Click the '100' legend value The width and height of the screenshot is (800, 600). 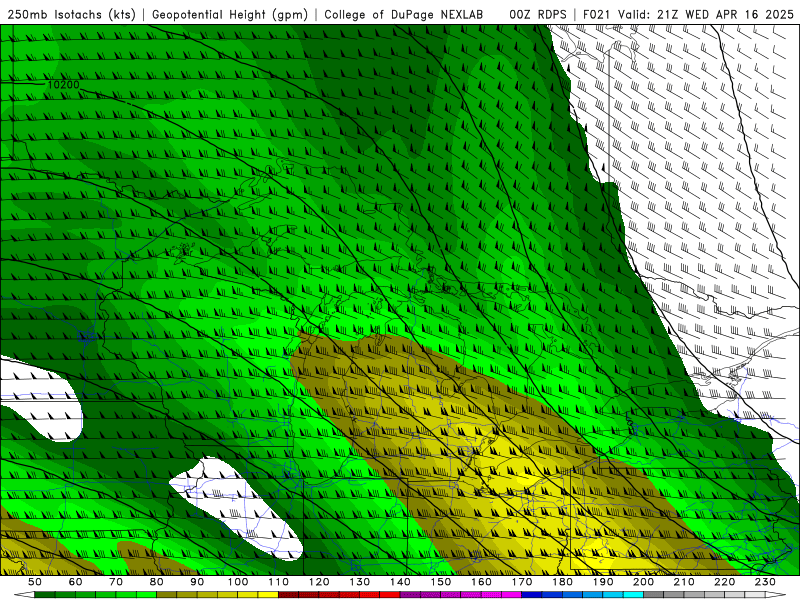click(238, 582)
